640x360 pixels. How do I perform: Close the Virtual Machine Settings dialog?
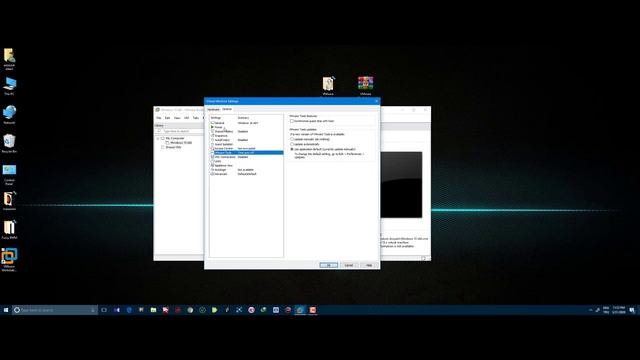[x=376, y=101]
